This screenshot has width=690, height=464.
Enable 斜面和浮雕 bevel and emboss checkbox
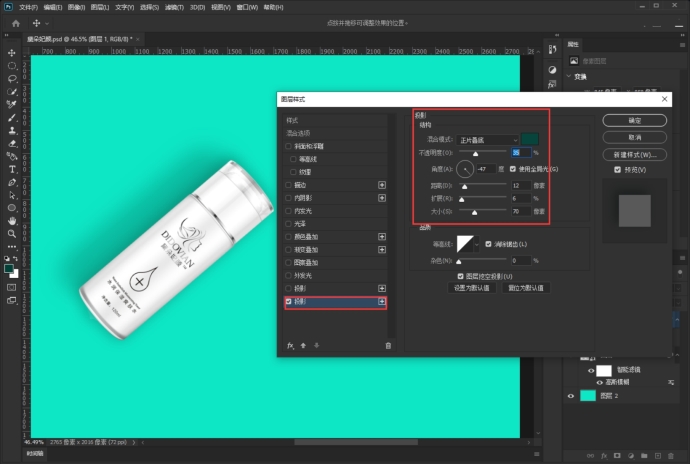[289, 146]
